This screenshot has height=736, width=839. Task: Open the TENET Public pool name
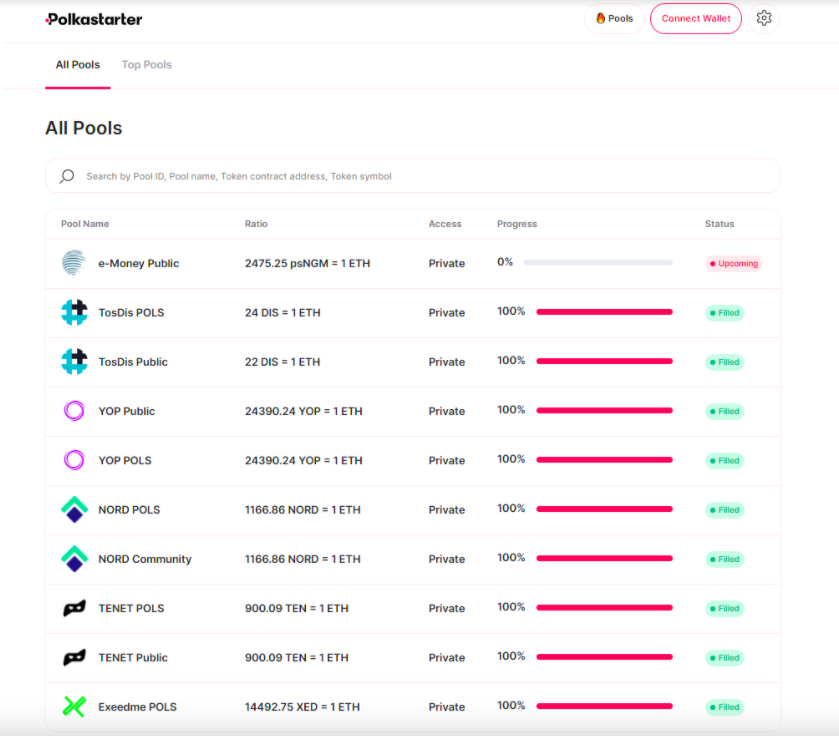[x=133, y=657]
